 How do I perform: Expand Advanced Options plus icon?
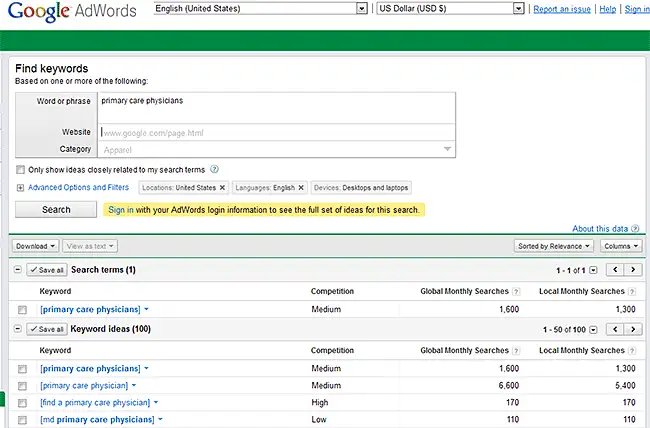click(x=20, y=188)
